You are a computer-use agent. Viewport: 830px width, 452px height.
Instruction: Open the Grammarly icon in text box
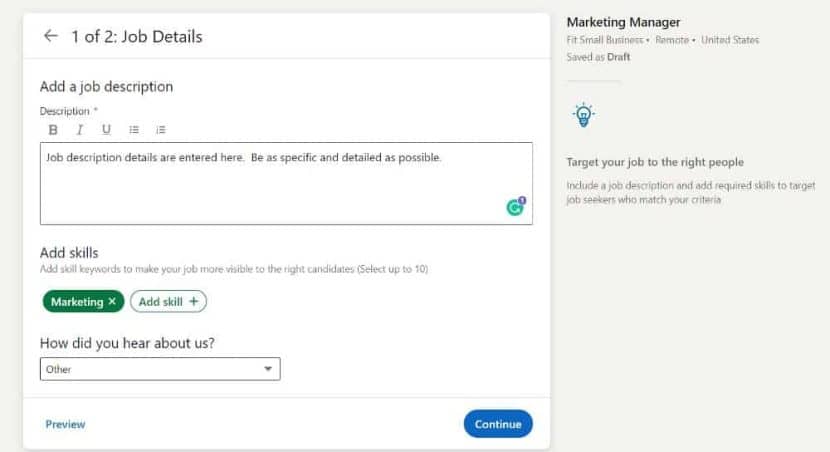pyautogui.click(x=515, y=207)
